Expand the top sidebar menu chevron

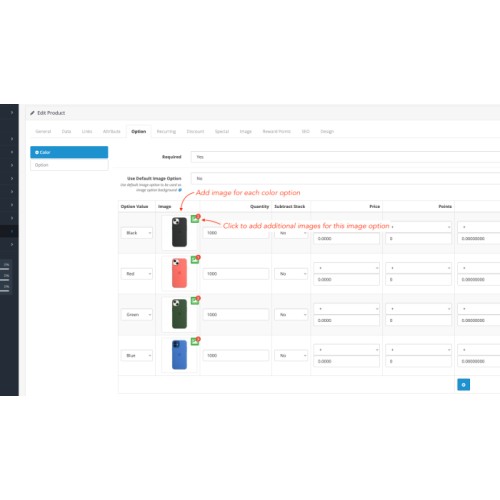pyautogui.click(x=12, y=113)
